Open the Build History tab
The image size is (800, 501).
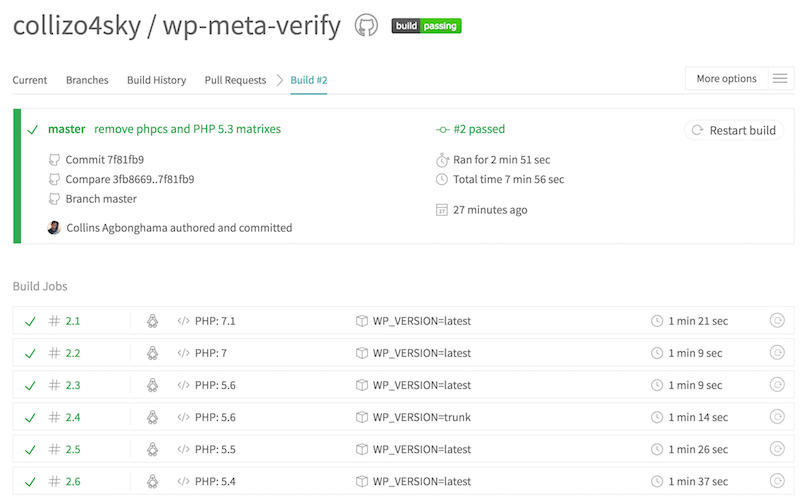156,80
